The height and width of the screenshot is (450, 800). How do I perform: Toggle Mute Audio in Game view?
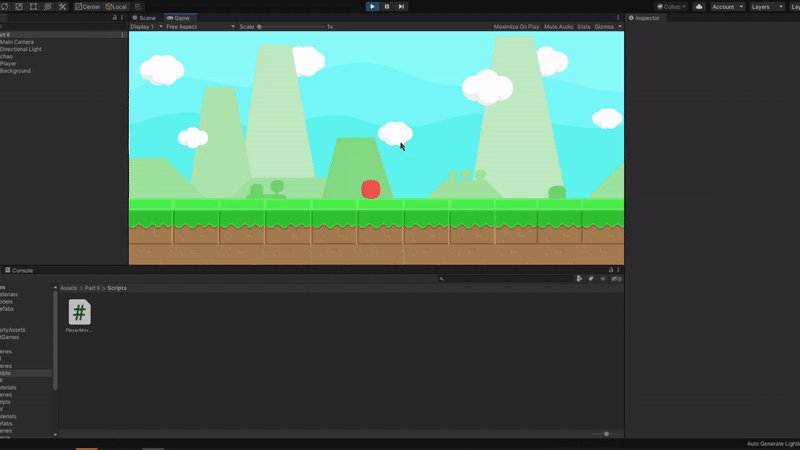(558, 27)
